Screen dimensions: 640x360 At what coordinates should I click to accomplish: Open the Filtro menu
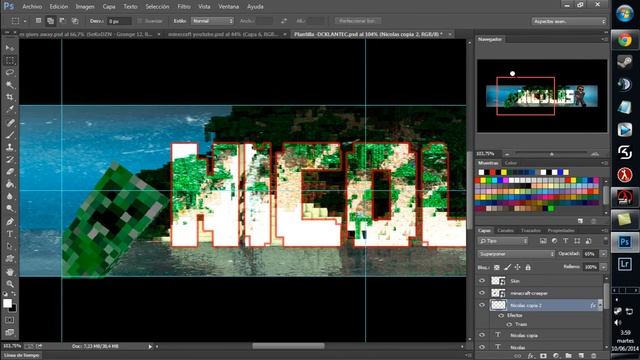(x=184, y=7)
